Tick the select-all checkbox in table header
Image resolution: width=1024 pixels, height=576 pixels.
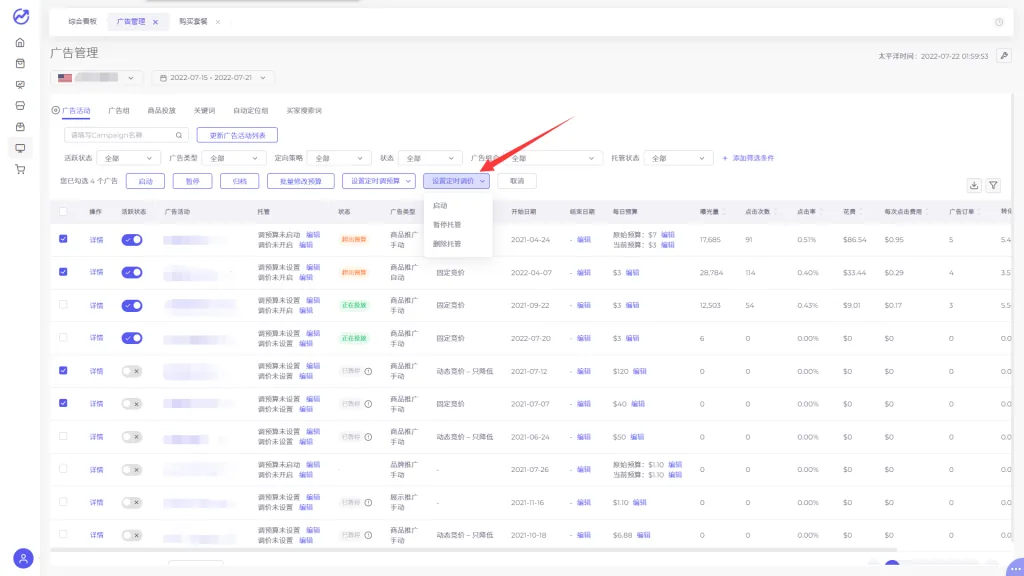point(63,212)
